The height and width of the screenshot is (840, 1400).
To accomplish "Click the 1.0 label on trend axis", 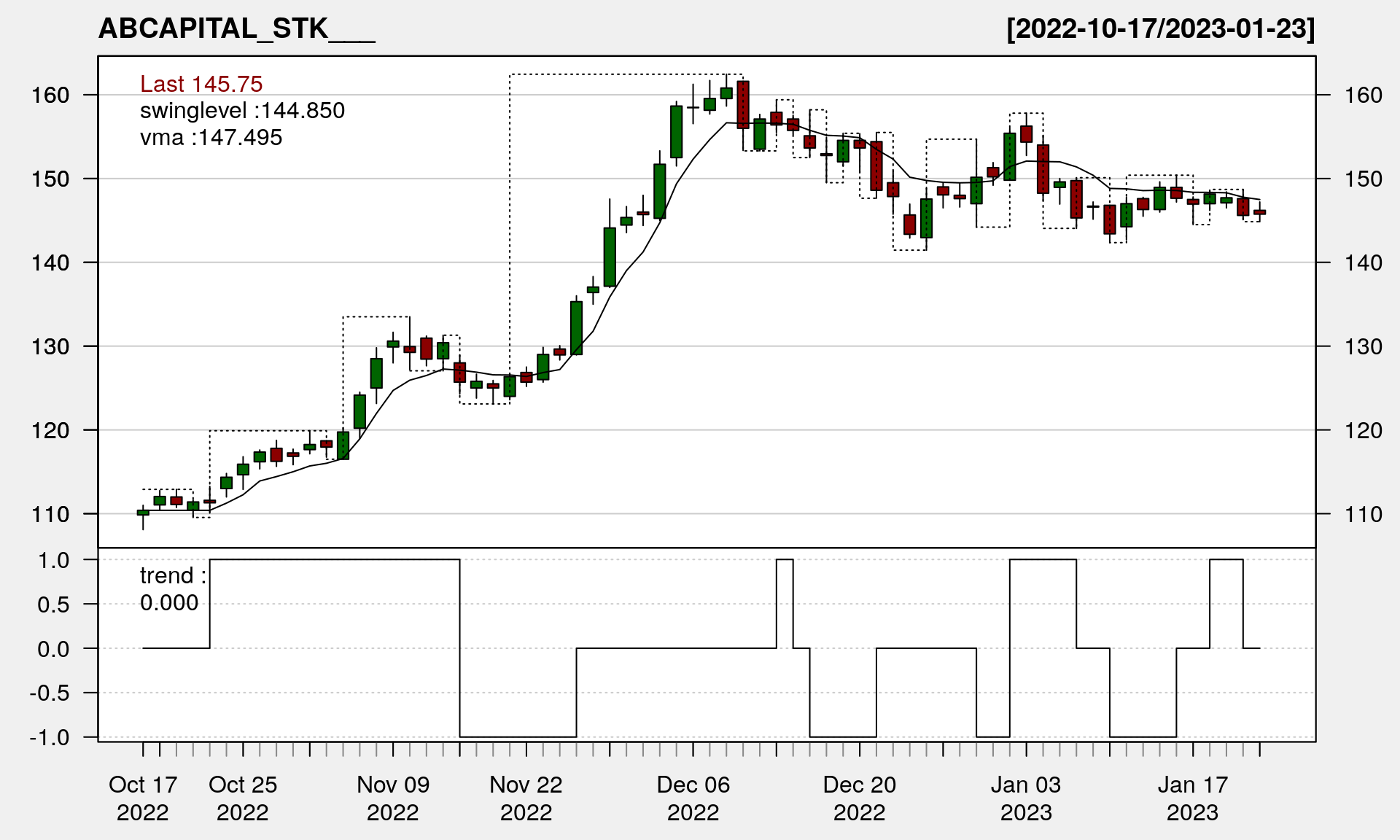I will [54, 560].
